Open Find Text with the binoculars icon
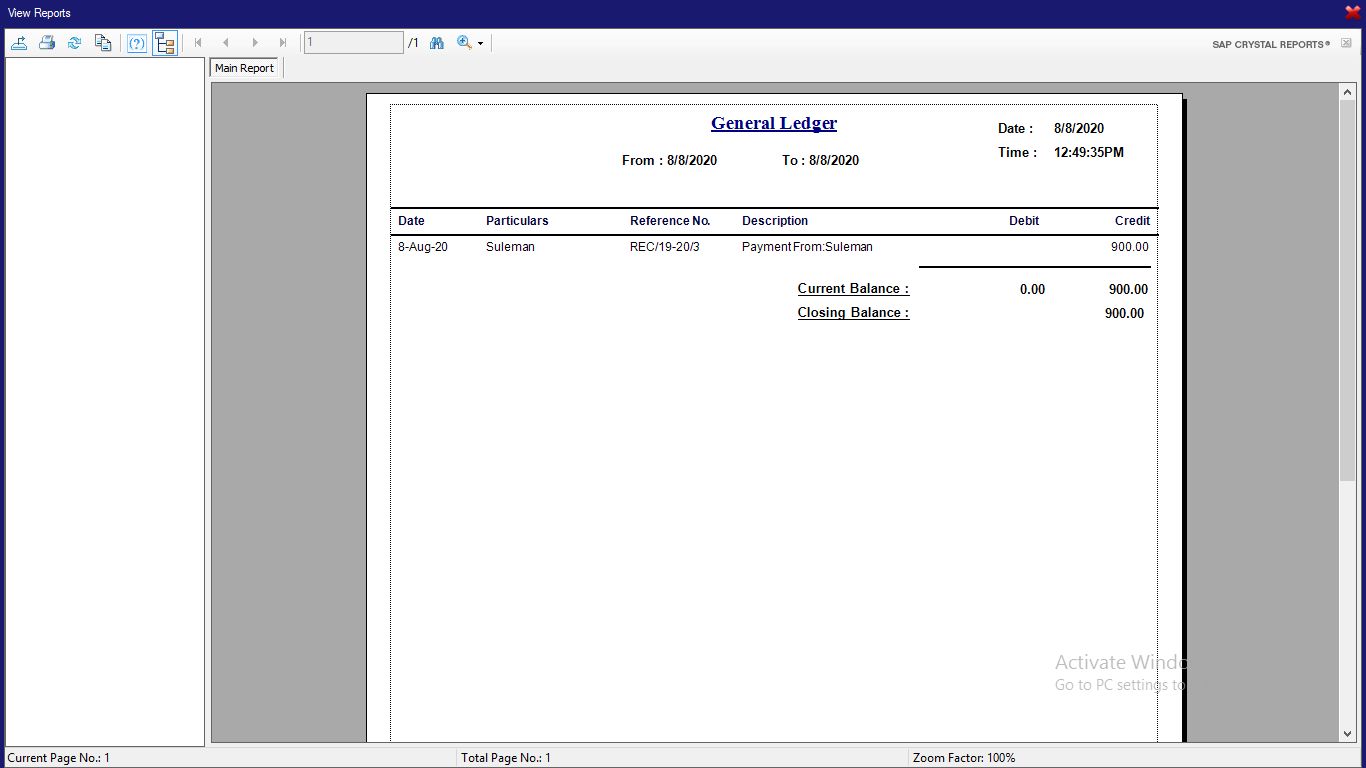Image resolution: width=1366 pixels, height=768 pixels. [436, 43]
